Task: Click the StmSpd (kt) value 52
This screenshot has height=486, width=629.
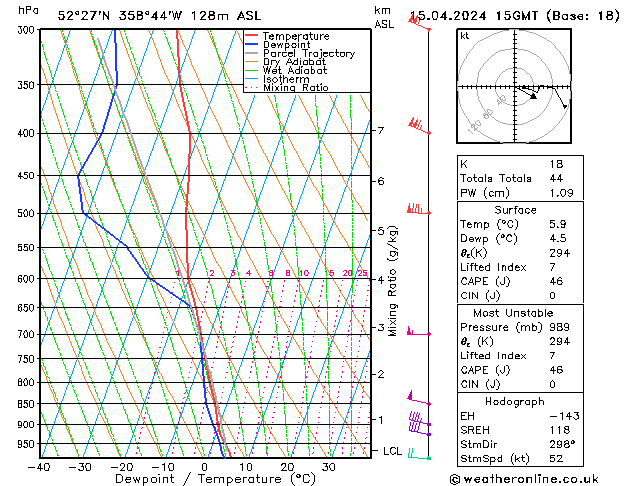Action: (x=556, y=458)
